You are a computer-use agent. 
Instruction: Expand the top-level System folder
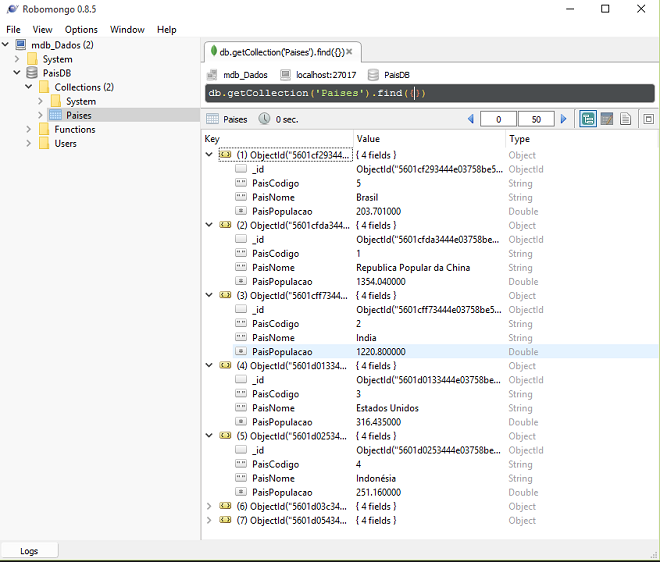coord(17,59)
